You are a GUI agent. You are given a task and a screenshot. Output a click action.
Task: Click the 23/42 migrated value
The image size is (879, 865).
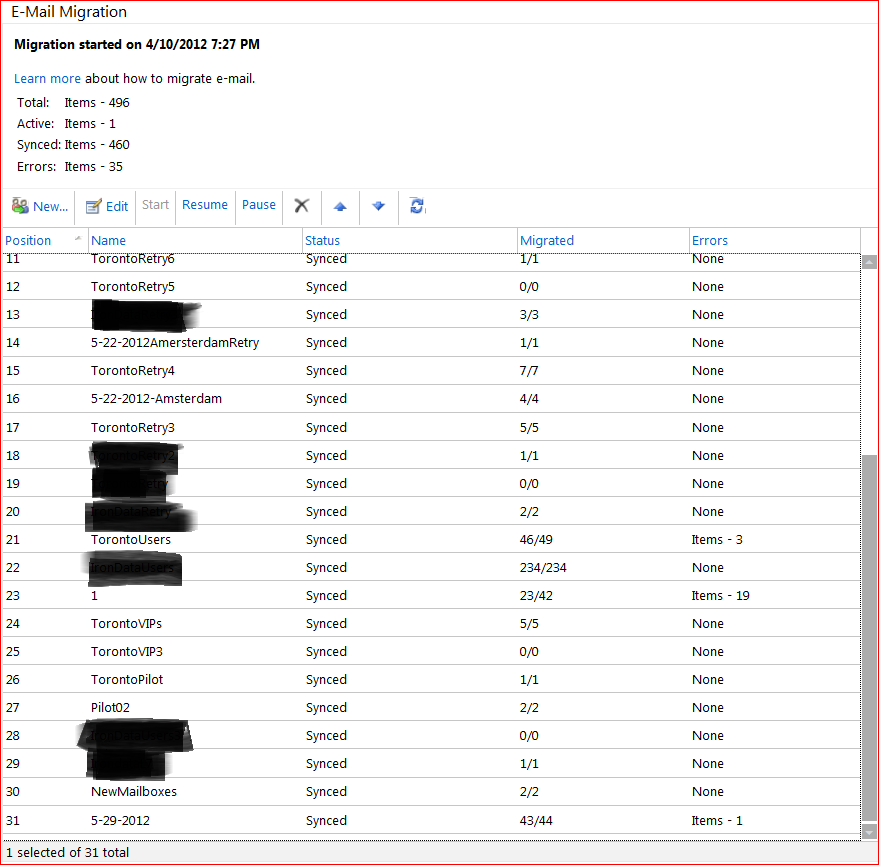point(536,596)
